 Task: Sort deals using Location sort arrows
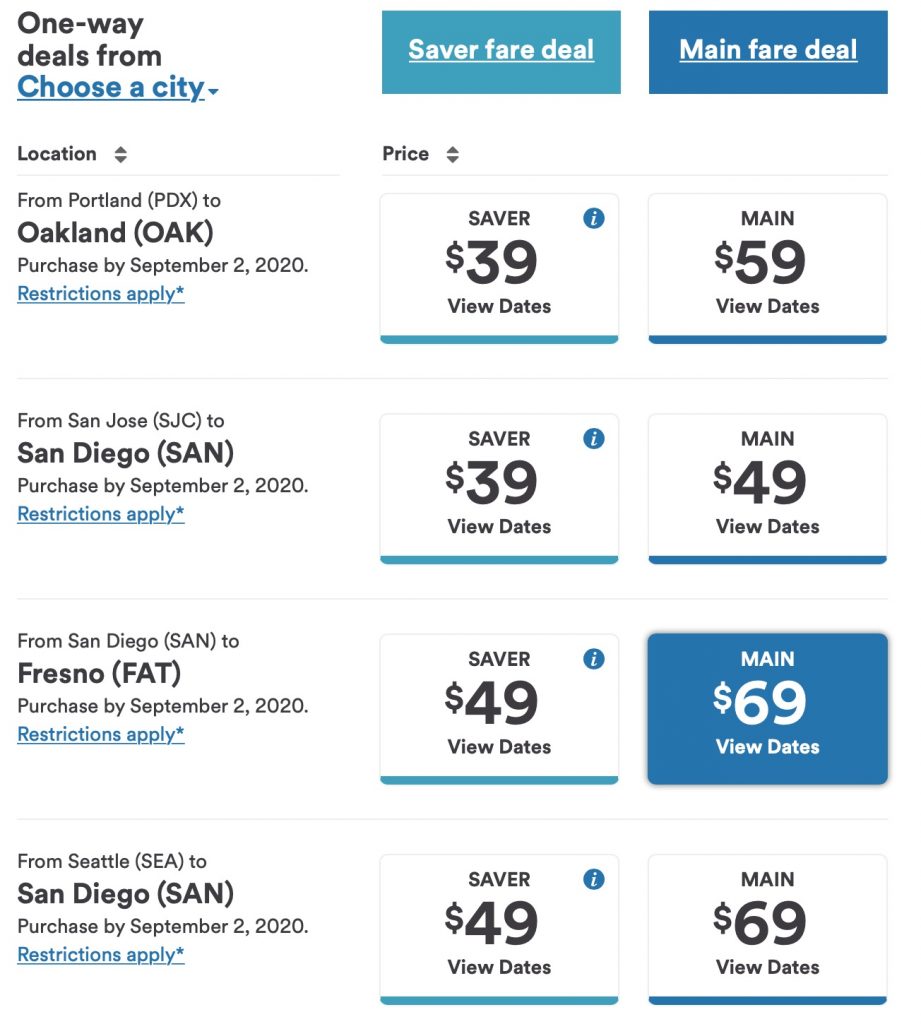121,155
